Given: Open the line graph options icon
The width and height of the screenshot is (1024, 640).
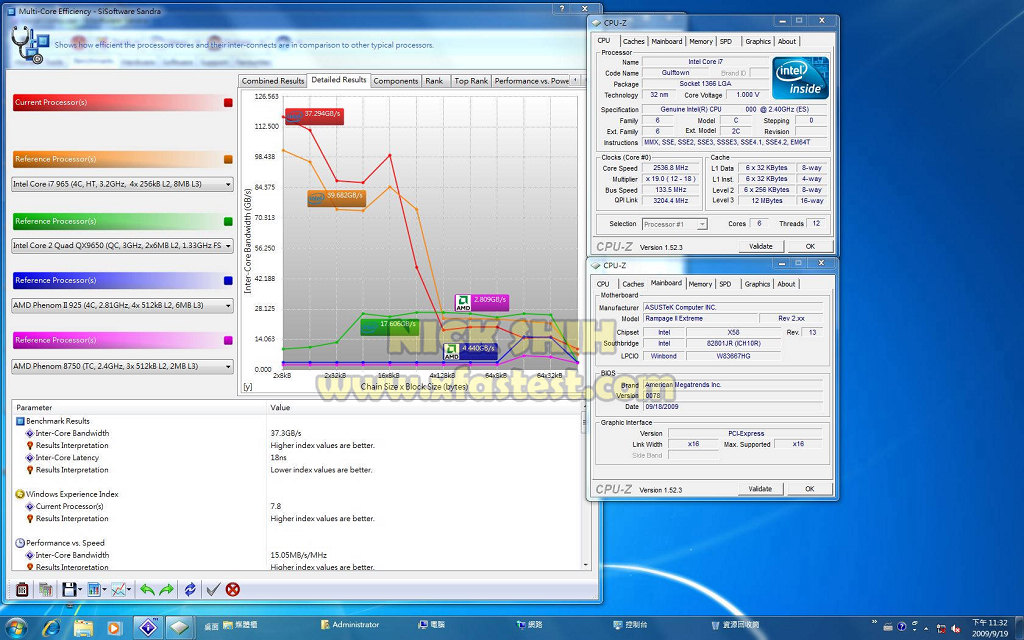Looking at the screenshot, I should (x=119, y=589).
